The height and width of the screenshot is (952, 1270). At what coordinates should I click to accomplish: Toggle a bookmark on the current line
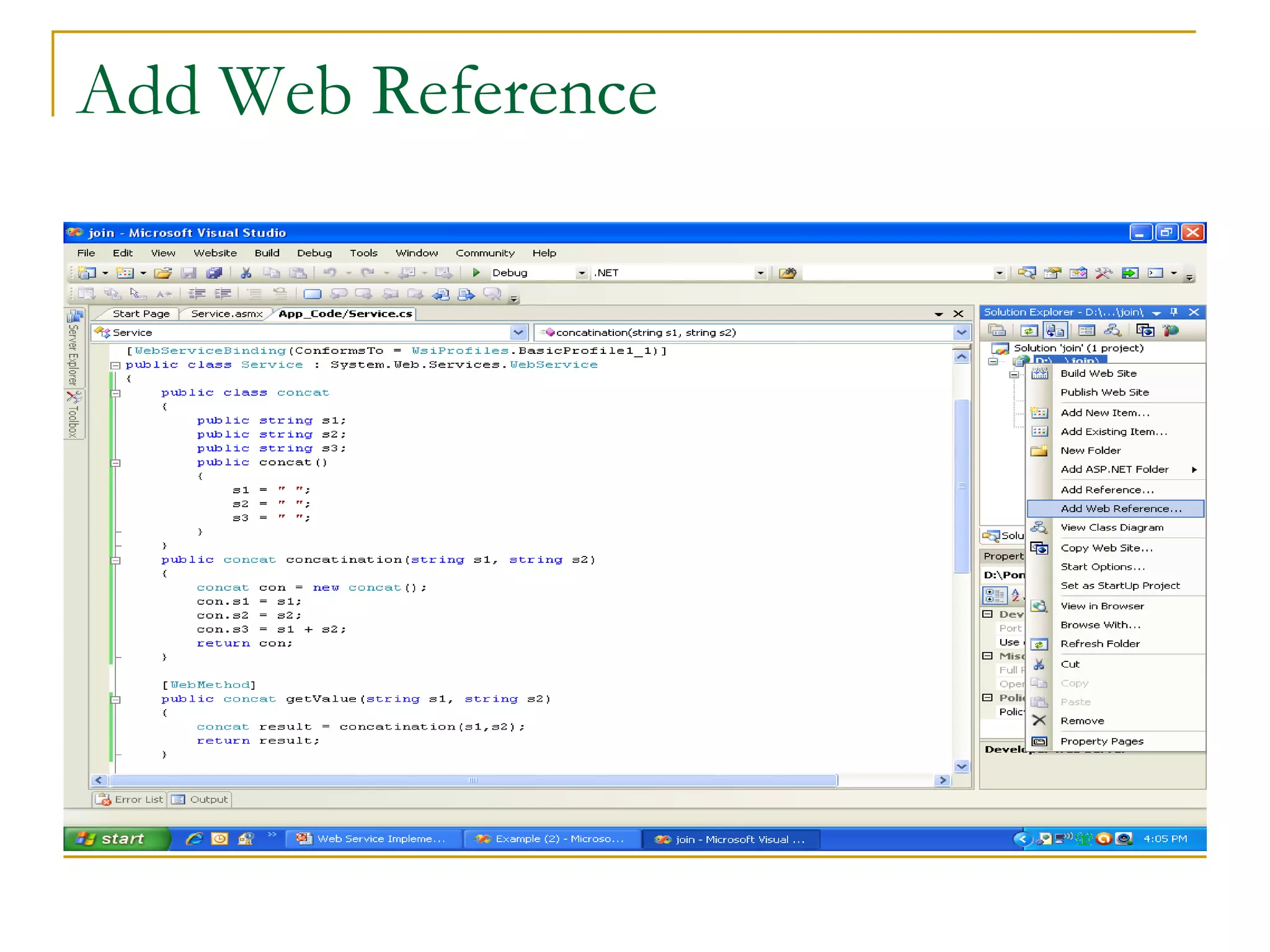313,294
